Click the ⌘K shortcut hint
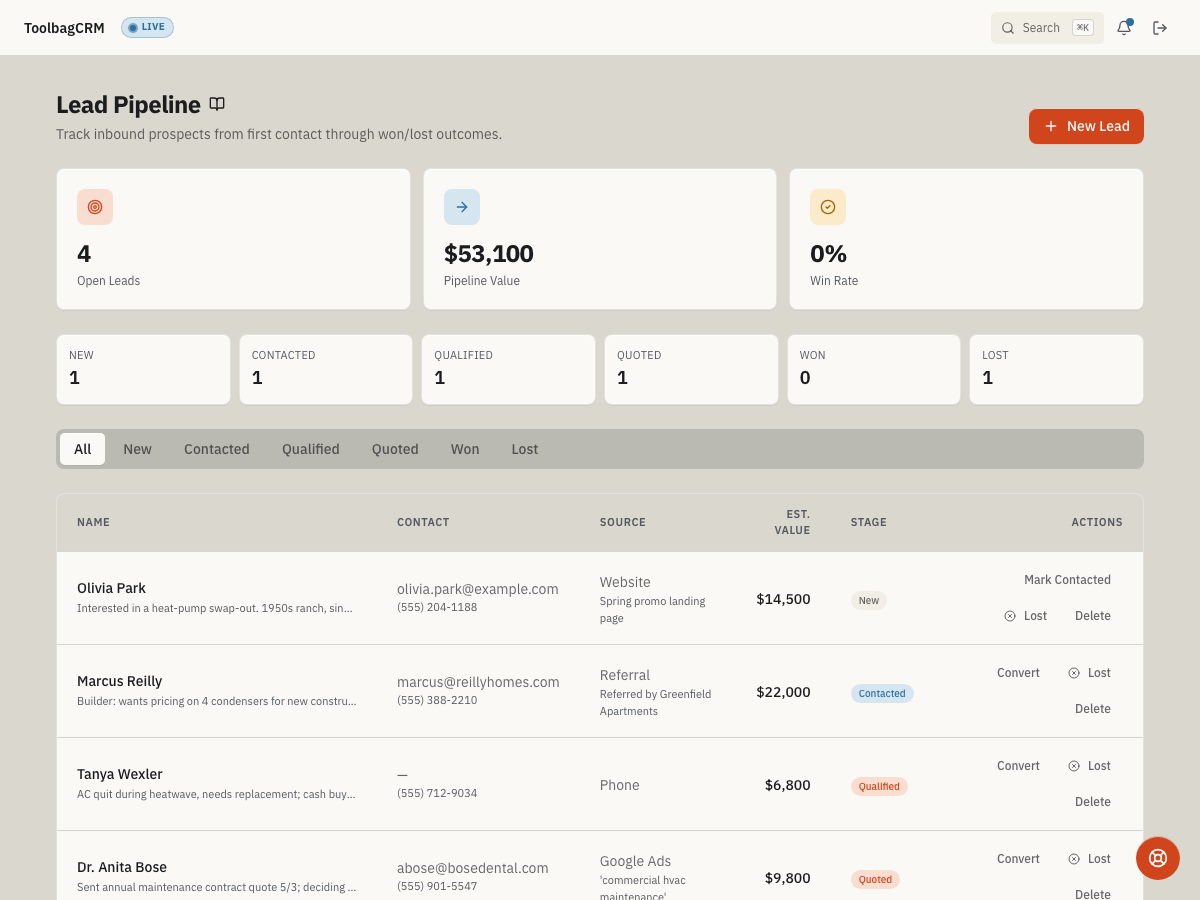 [x=1083, y=28]
